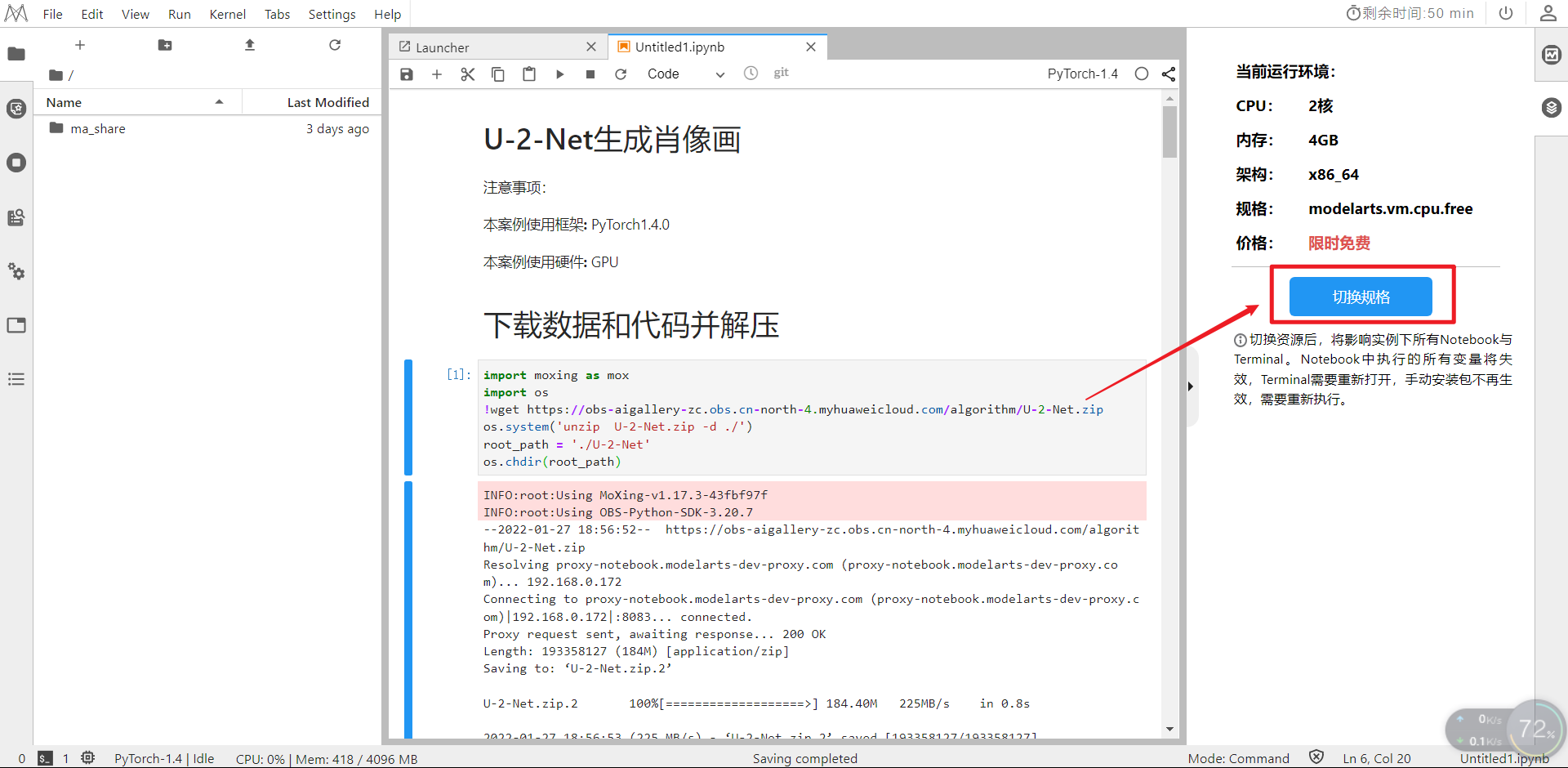This screenshot has height=768, width=1568.
Task: Click Ln 6, Col 20 in status bar
Action: [1377, 759]
